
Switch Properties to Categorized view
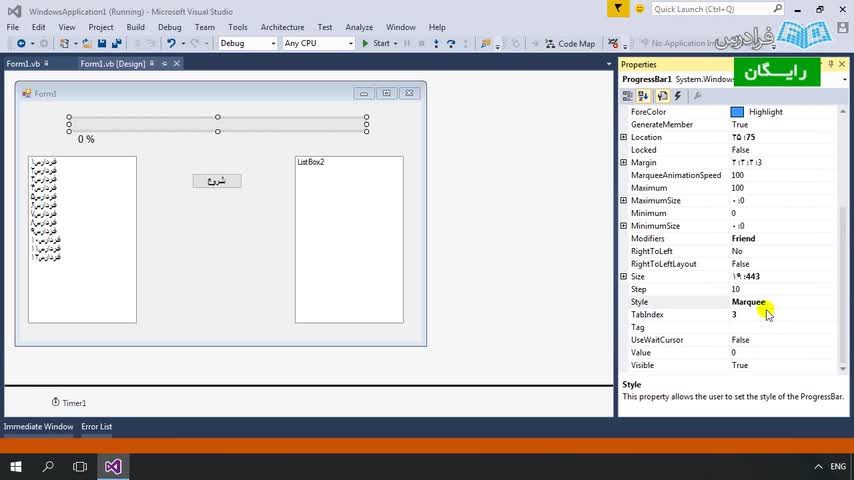[x=627, y=96]
